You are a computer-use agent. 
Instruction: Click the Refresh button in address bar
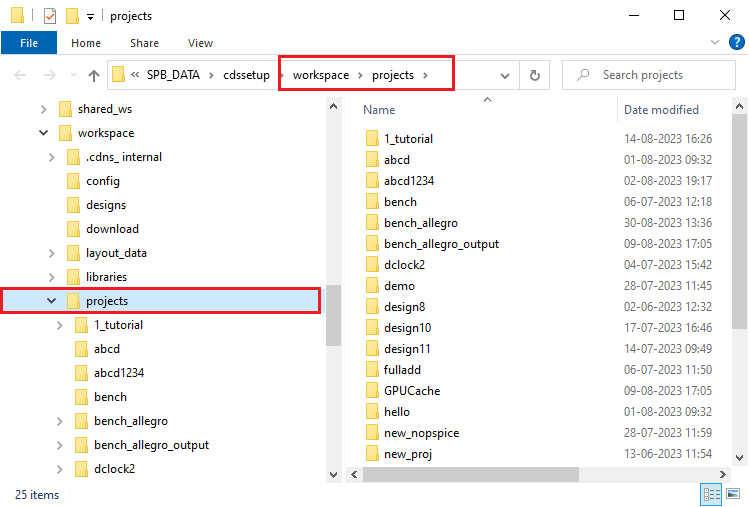[x=535, y=75]
